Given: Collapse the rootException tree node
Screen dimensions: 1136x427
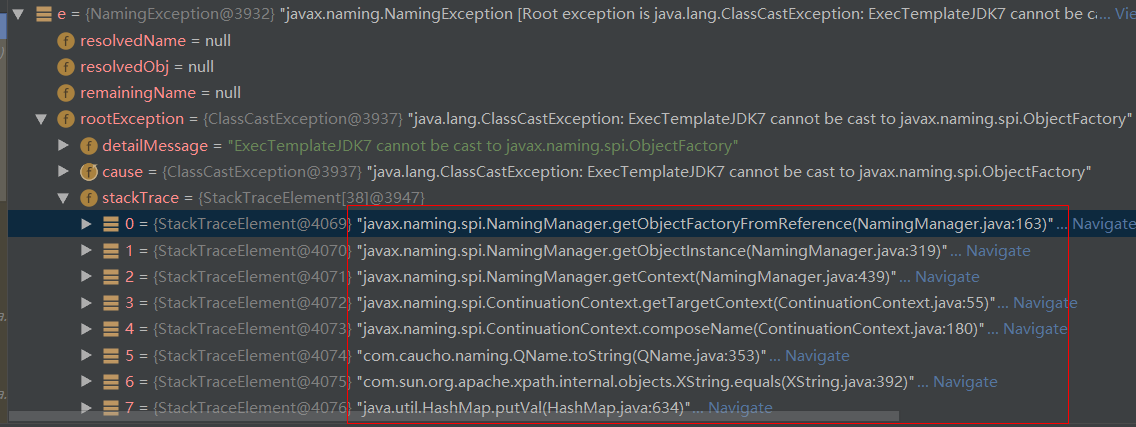Looking at the screenshot, I should (41, 119).
